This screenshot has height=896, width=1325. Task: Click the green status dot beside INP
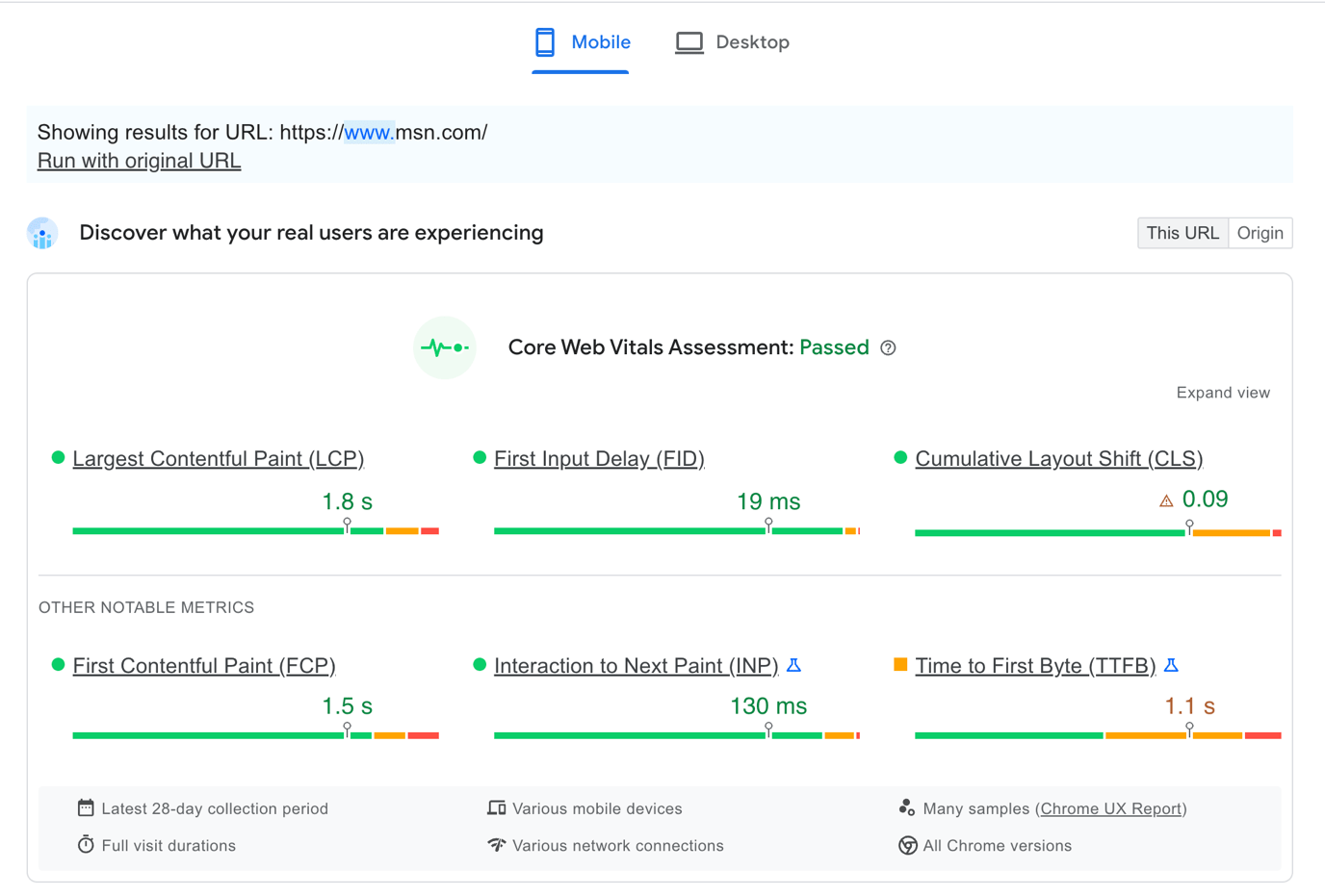point(480,664)
